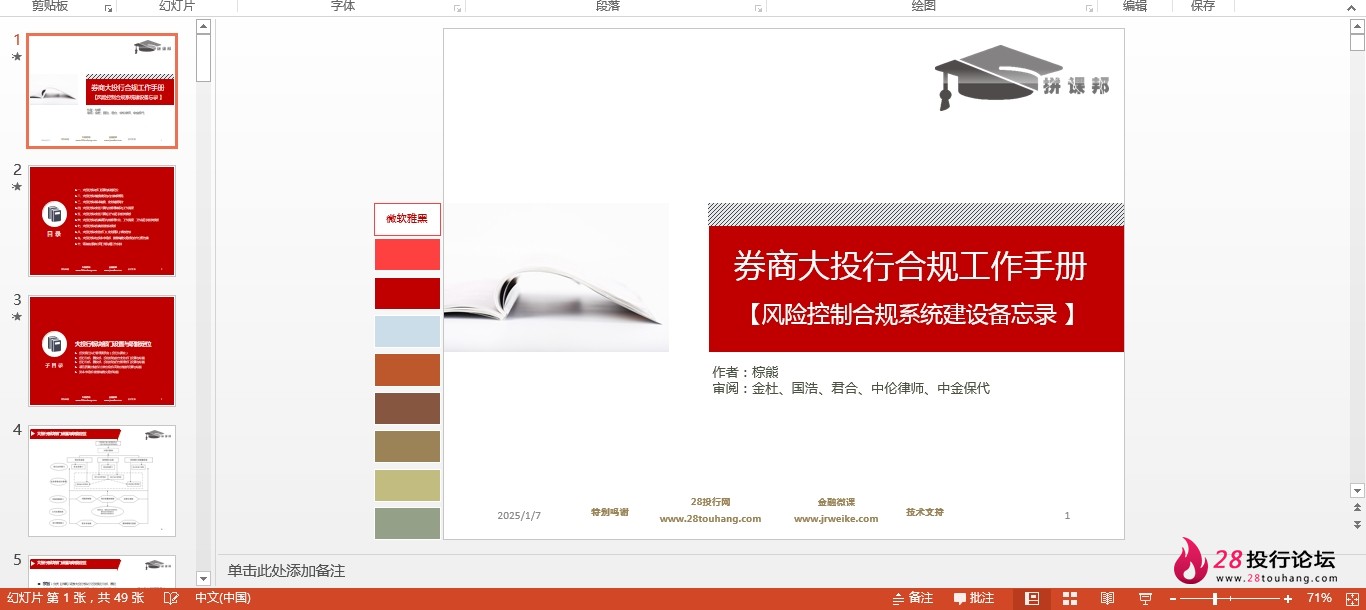The image size is (1366, 610).
Task: Open the 字体 dialog launcher
Action: click(457, 8)
